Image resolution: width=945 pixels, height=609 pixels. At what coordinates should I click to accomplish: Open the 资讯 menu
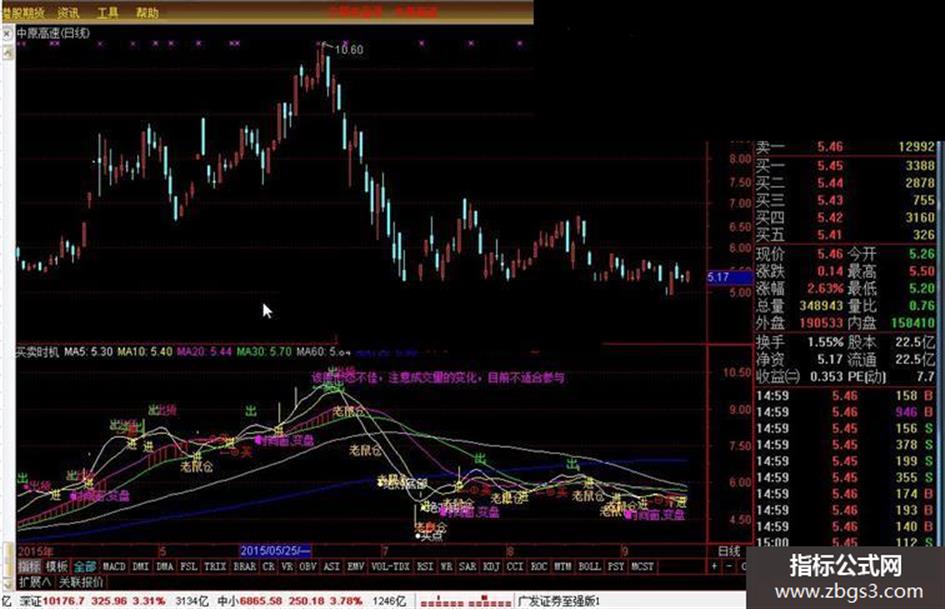pyautogui.click(x=69, y=12)
